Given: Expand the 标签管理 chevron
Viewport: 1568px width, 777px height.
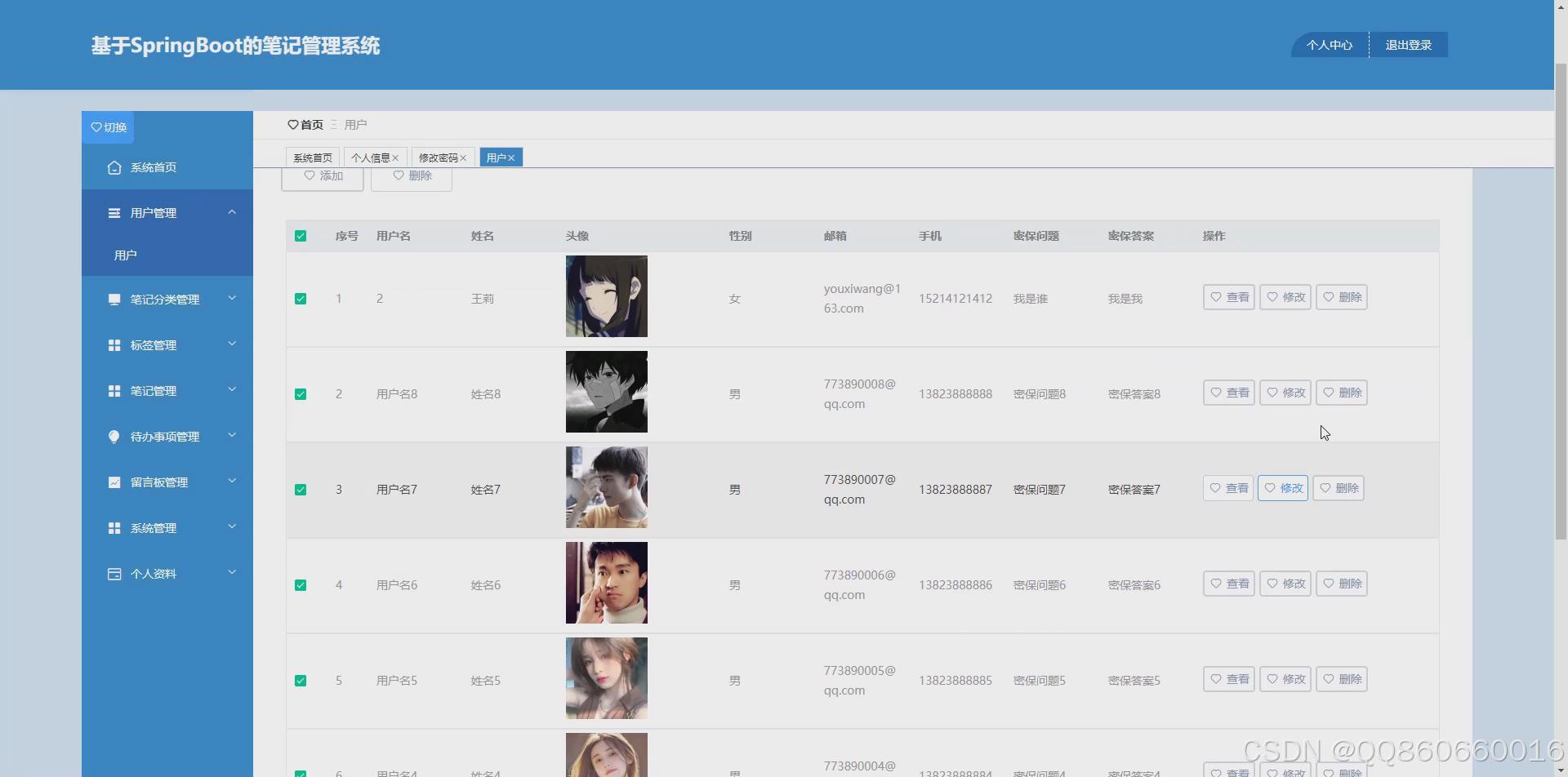Looking at the screenshot, I should pos(232,344).
